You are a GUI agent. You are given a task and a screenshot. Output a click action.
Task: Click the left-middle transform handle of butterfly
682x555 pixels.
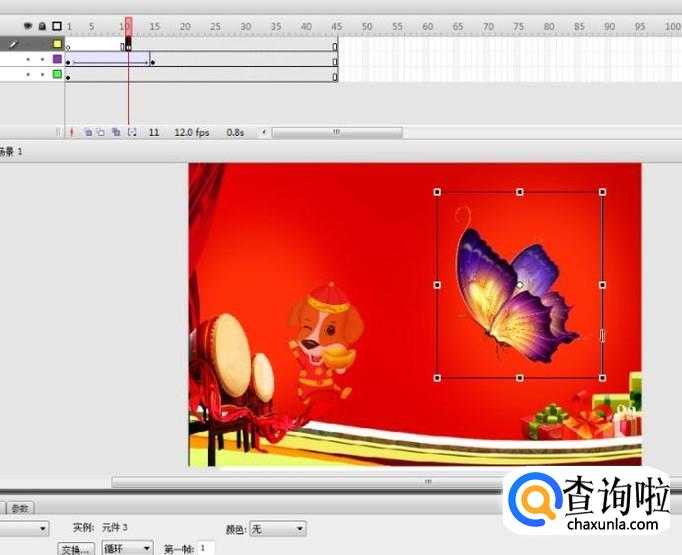438,285
